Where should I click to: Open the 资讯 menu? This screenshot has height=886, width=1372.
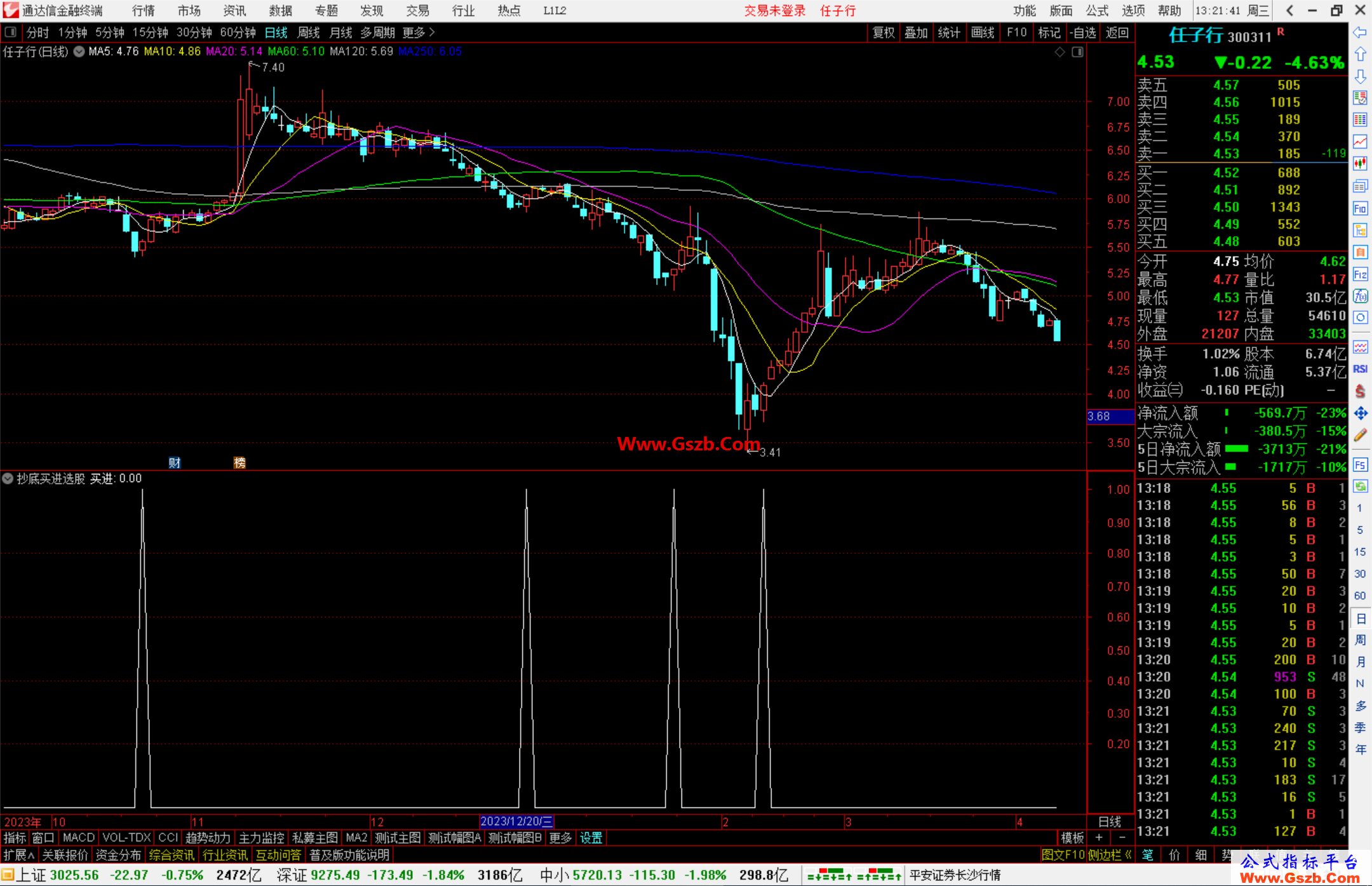pyautogui.click(x=235, y=10)
